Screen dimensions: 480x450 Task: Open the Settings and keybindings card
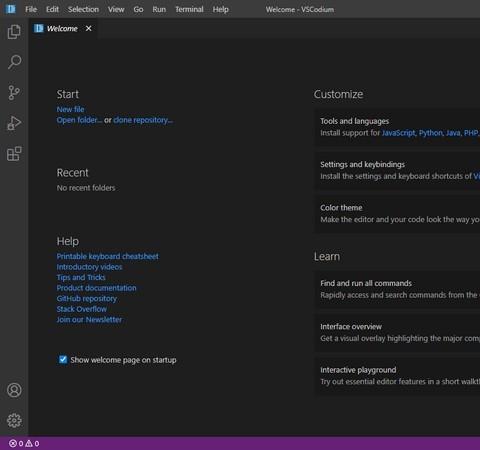point(398,170)
